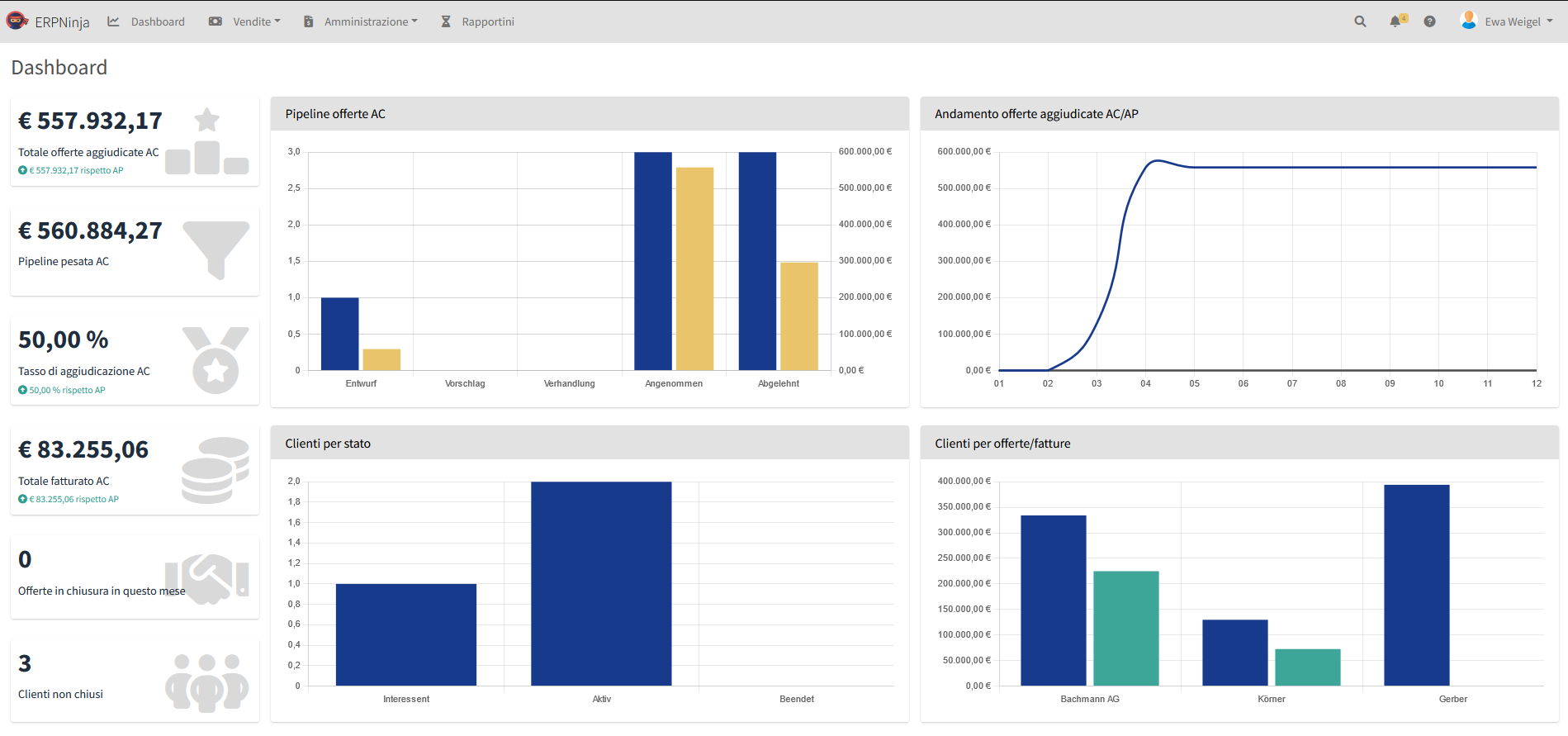Click the 50,00 % rispetto AP link
Screen dimensions: 1568x736
tap(67, 390)
